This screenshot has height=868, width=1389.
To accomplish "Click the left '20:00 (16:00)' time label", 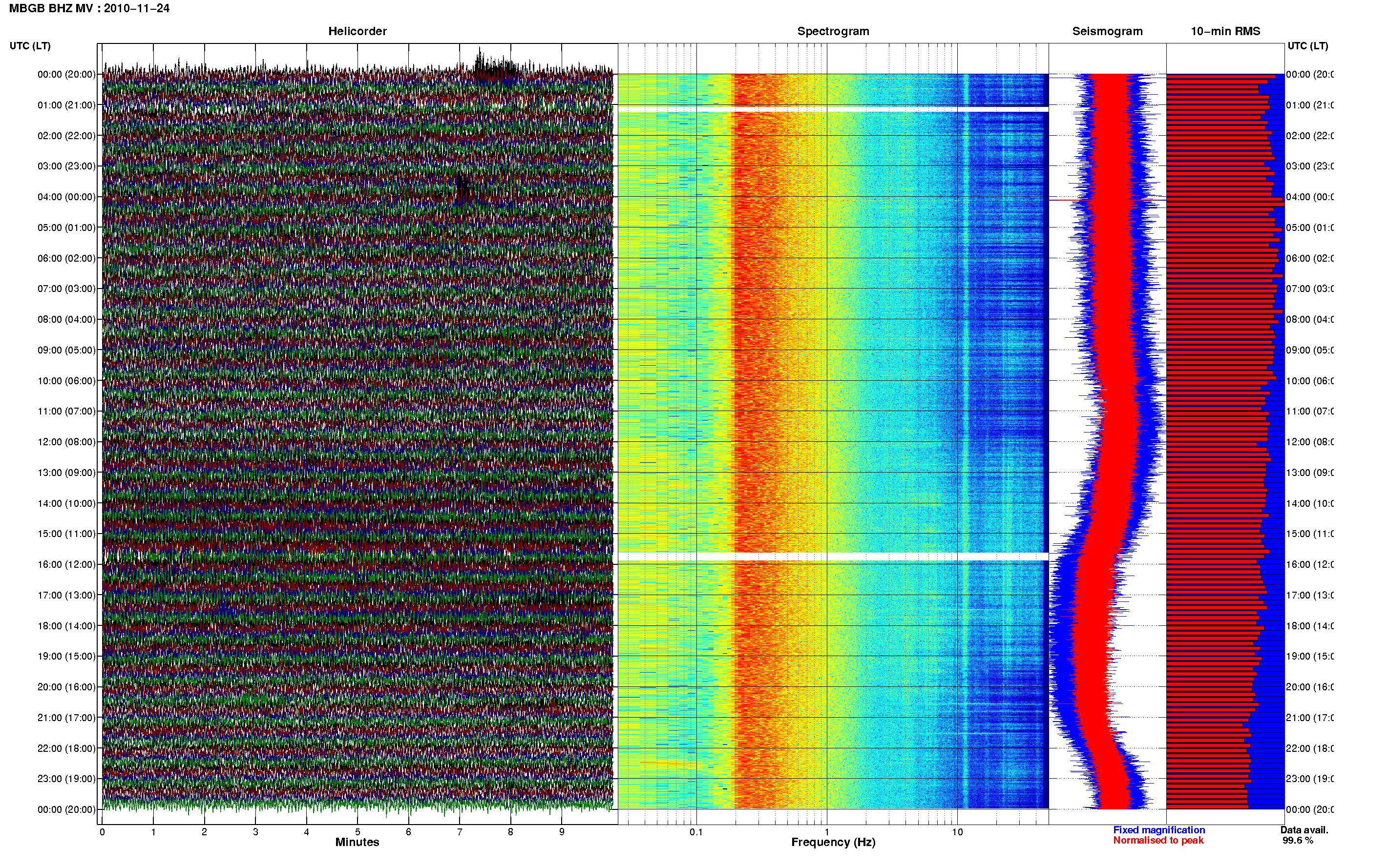I will [66, 686].
